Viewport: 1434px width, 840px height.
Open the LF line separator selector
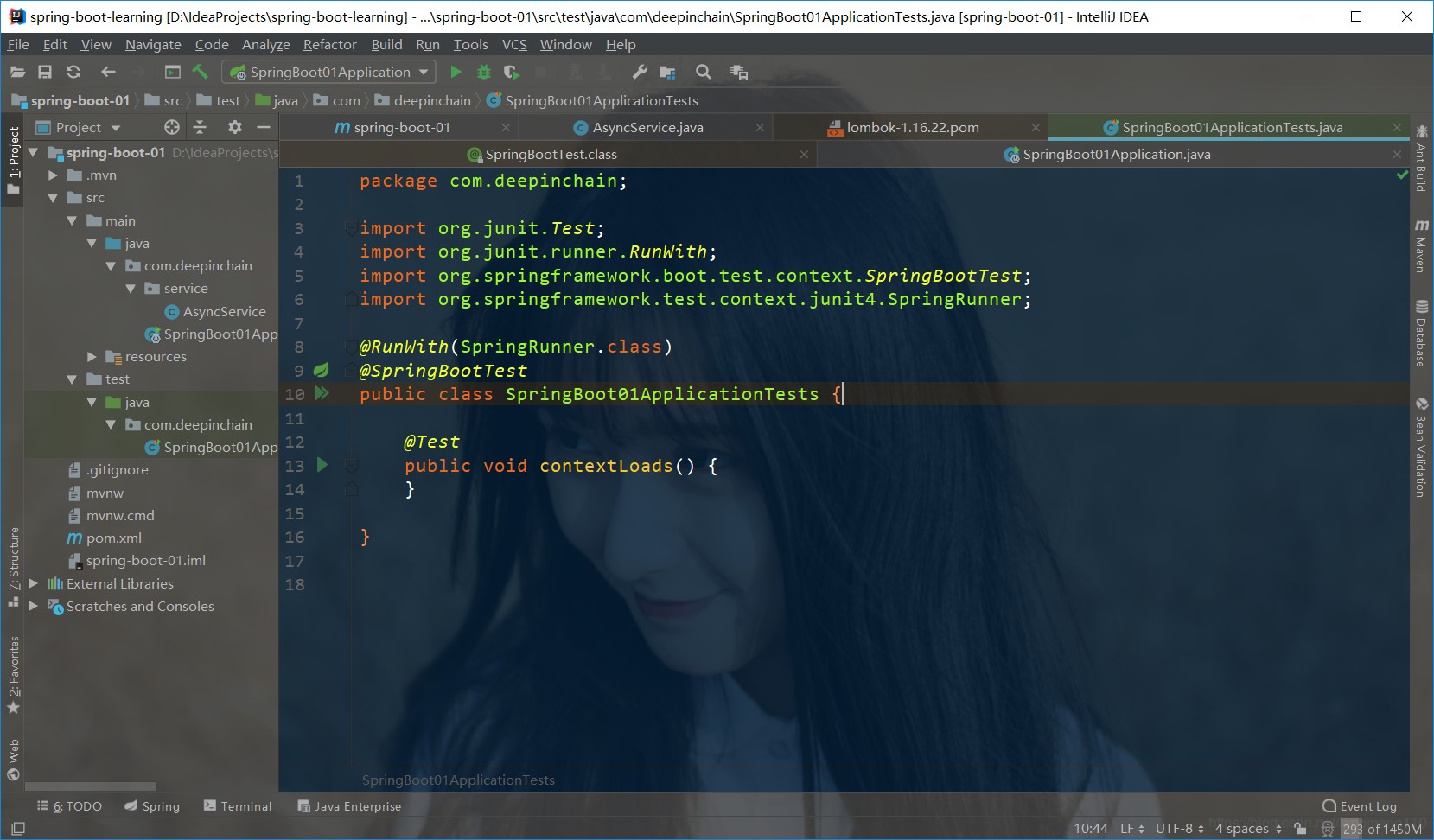[1132, 829]
